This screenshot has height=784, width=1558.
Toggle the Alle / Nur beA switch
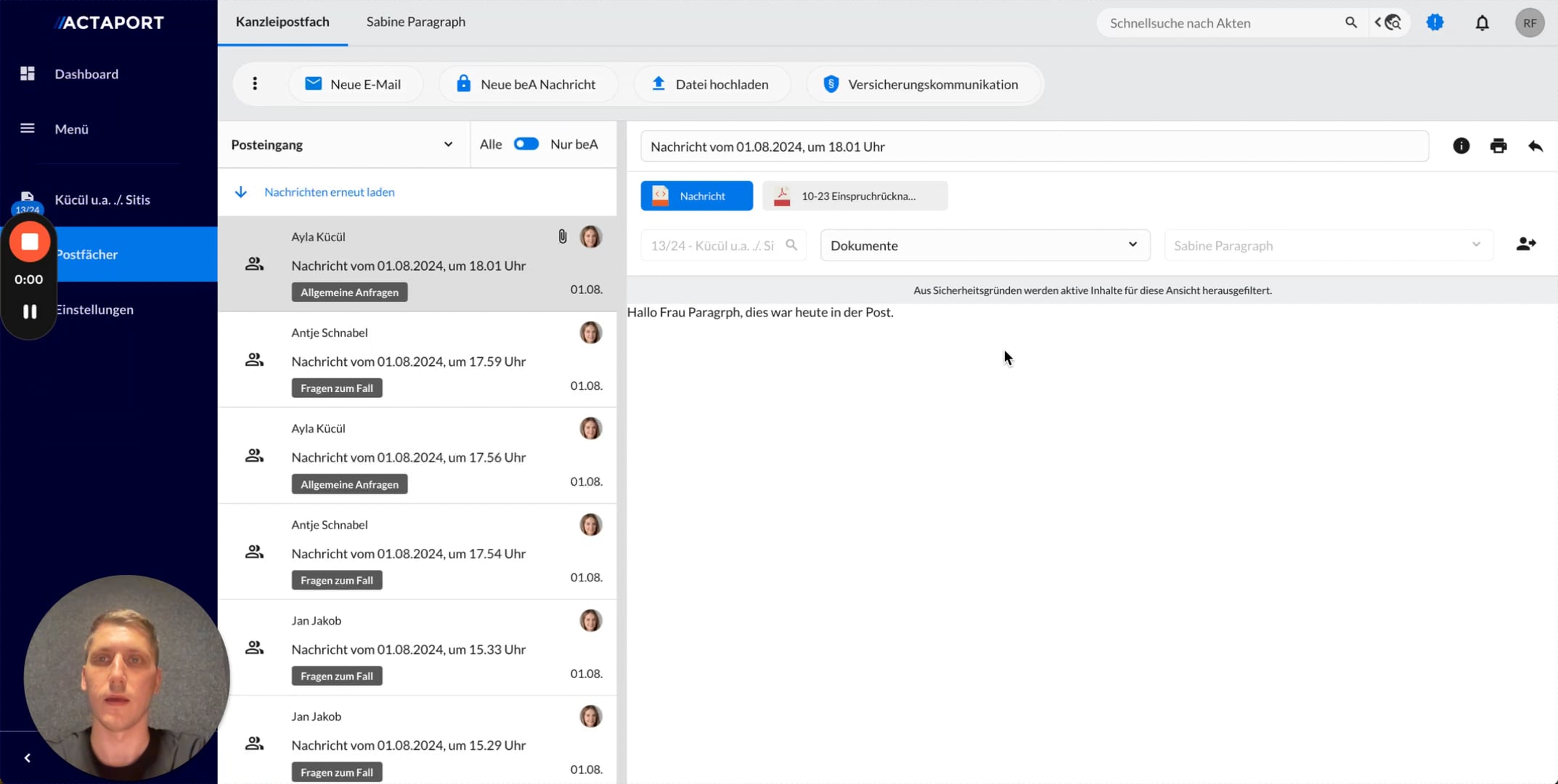point(526,144)
